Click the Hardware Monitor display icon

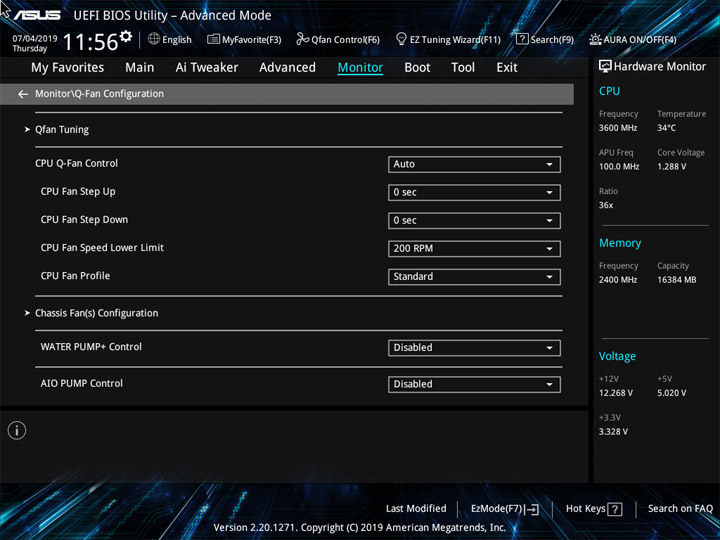[605, 67]
